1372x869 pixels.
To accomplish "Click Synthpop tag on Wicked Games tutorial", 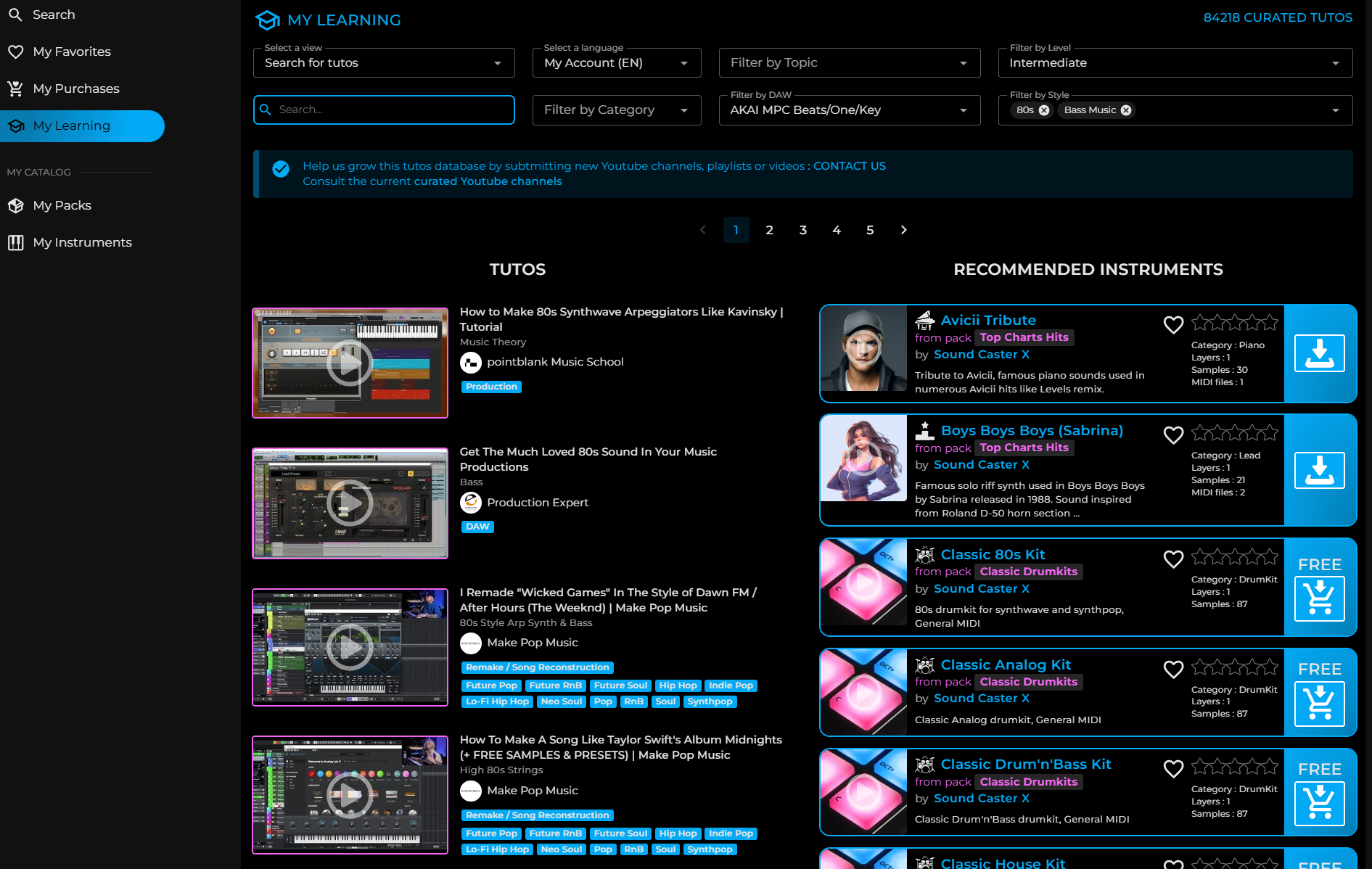I will [710, 701].
